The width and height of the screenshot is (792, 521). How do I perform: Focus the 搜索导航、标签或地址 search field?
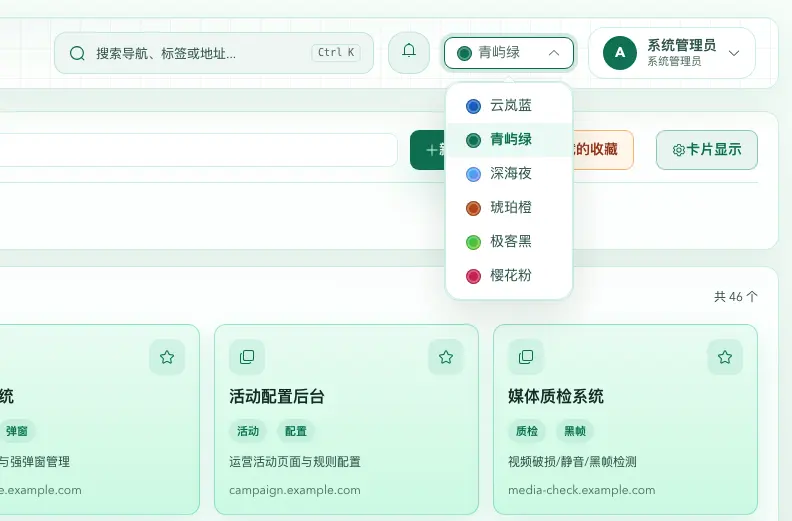click(214, 53)
